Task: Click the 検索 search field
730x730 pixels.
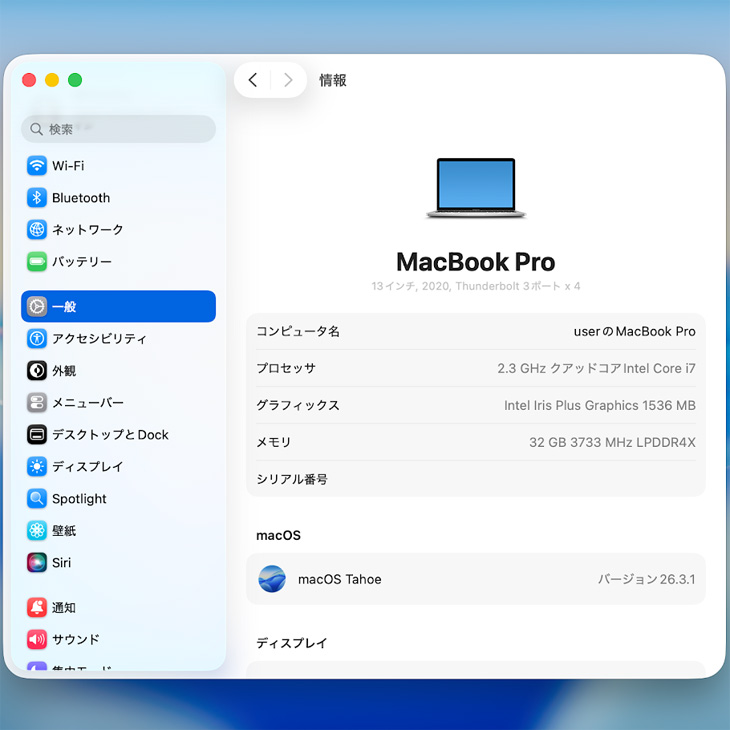Action: click(x=118, y=129)
